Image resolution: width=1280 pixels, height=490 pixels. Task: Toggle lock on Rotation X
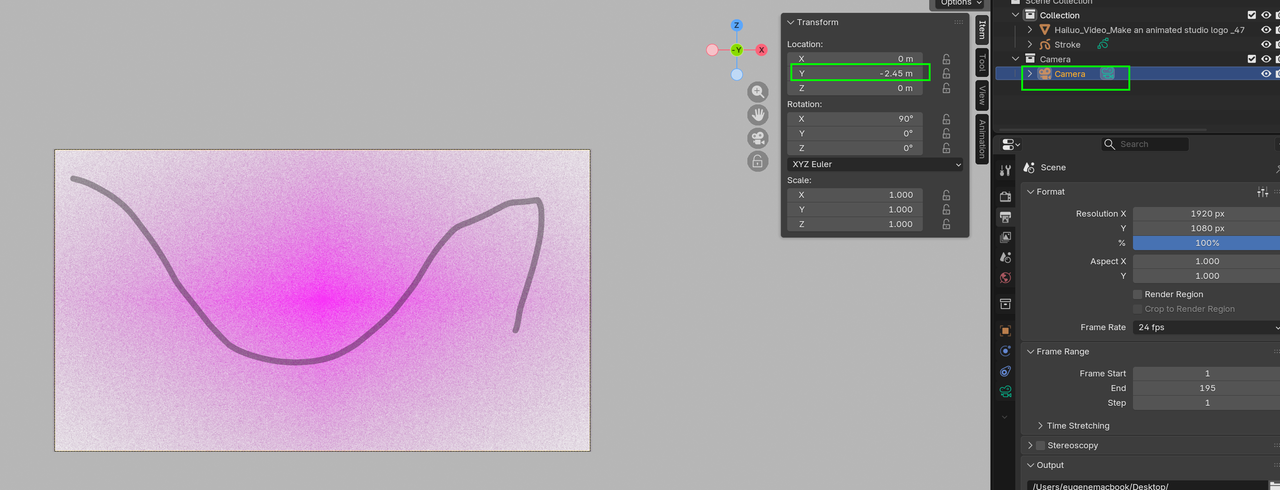coord(945,119)
